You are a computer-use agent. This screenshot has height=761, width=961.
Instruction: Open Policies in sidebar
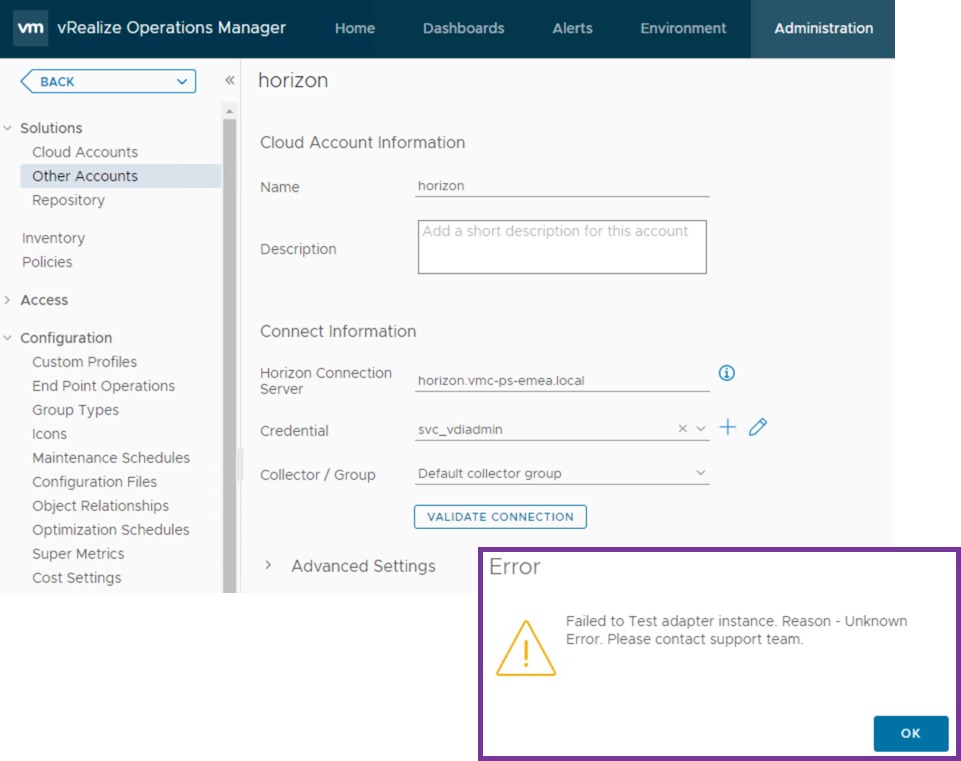coord(47,262)
